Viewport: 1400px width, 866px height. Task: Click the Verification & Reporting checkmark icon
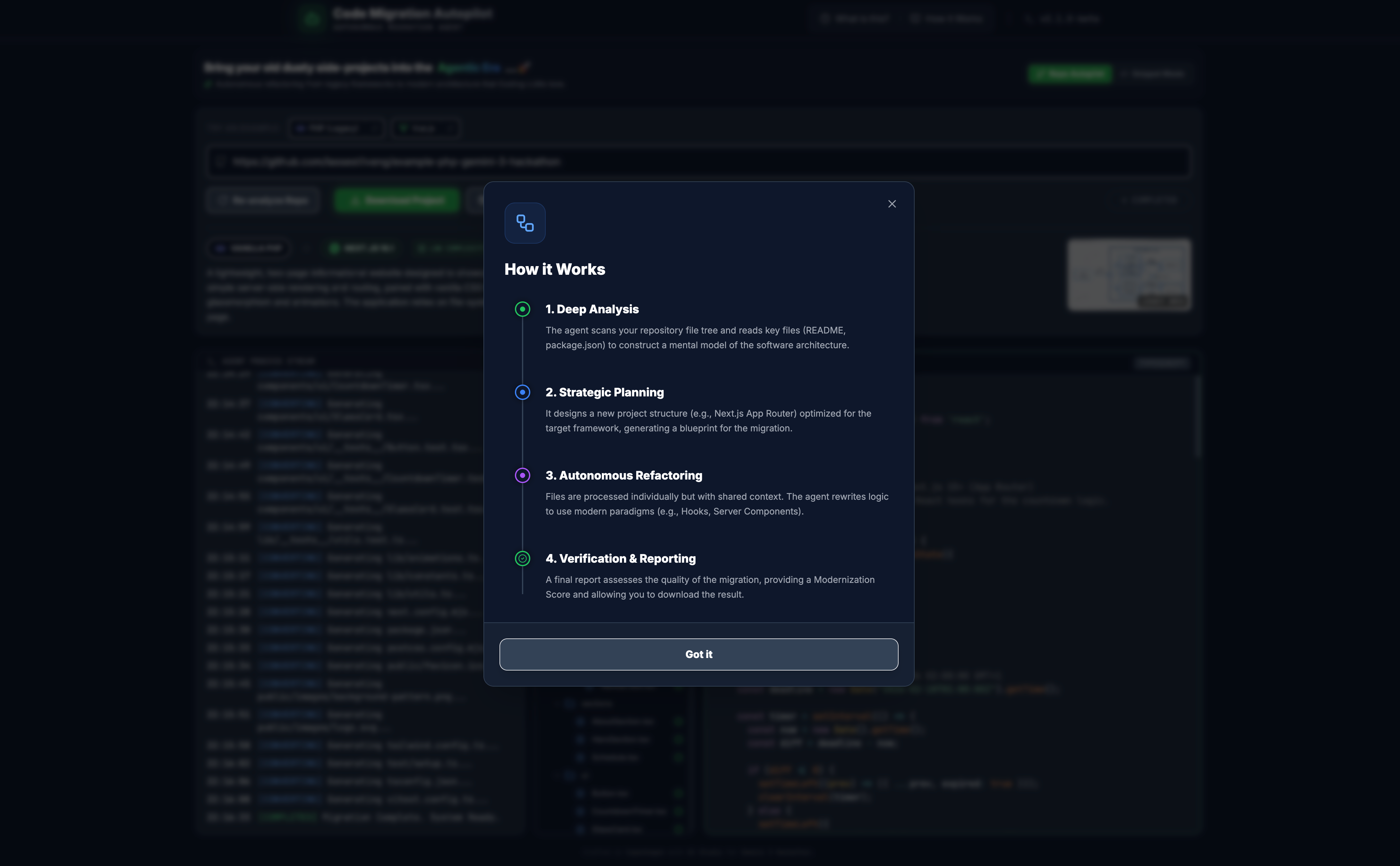522,559
